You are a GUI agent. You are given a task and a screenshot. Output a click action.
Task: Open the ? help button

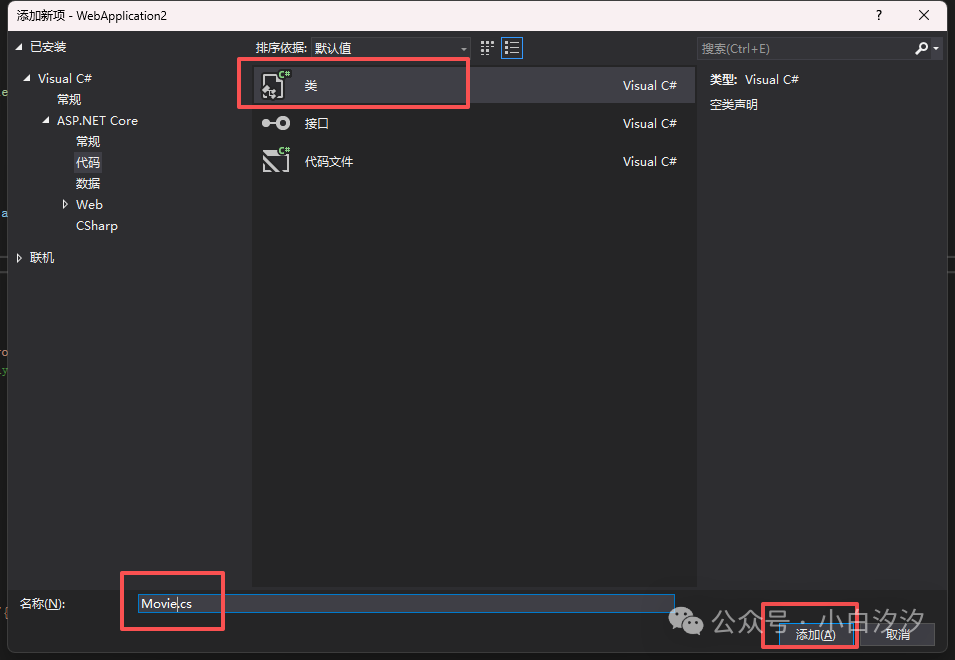click(878, 15)
